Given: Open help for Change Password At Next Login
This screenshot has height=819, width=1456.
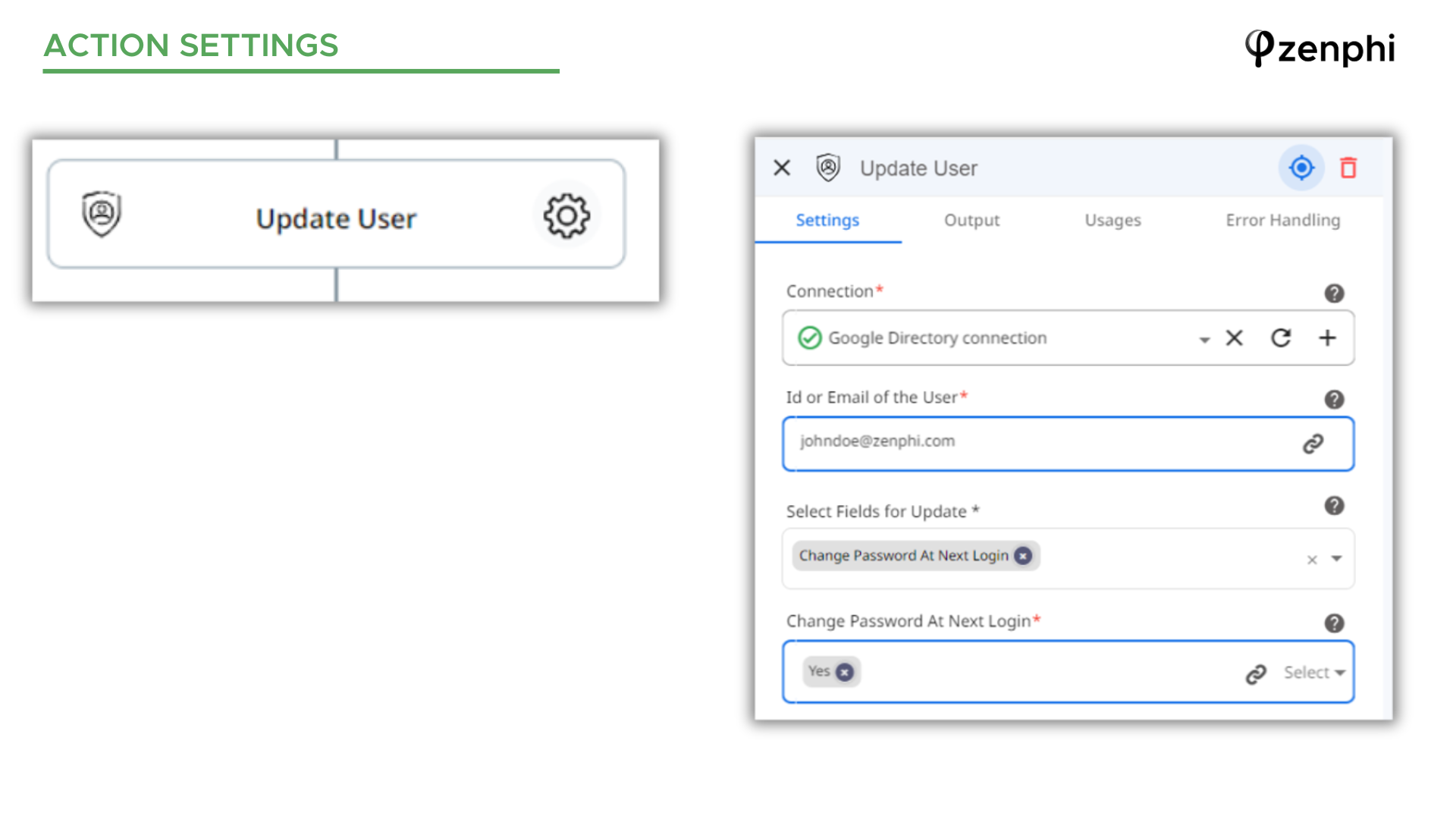Looking at the screenshot, I should [x=1334, y=623].
